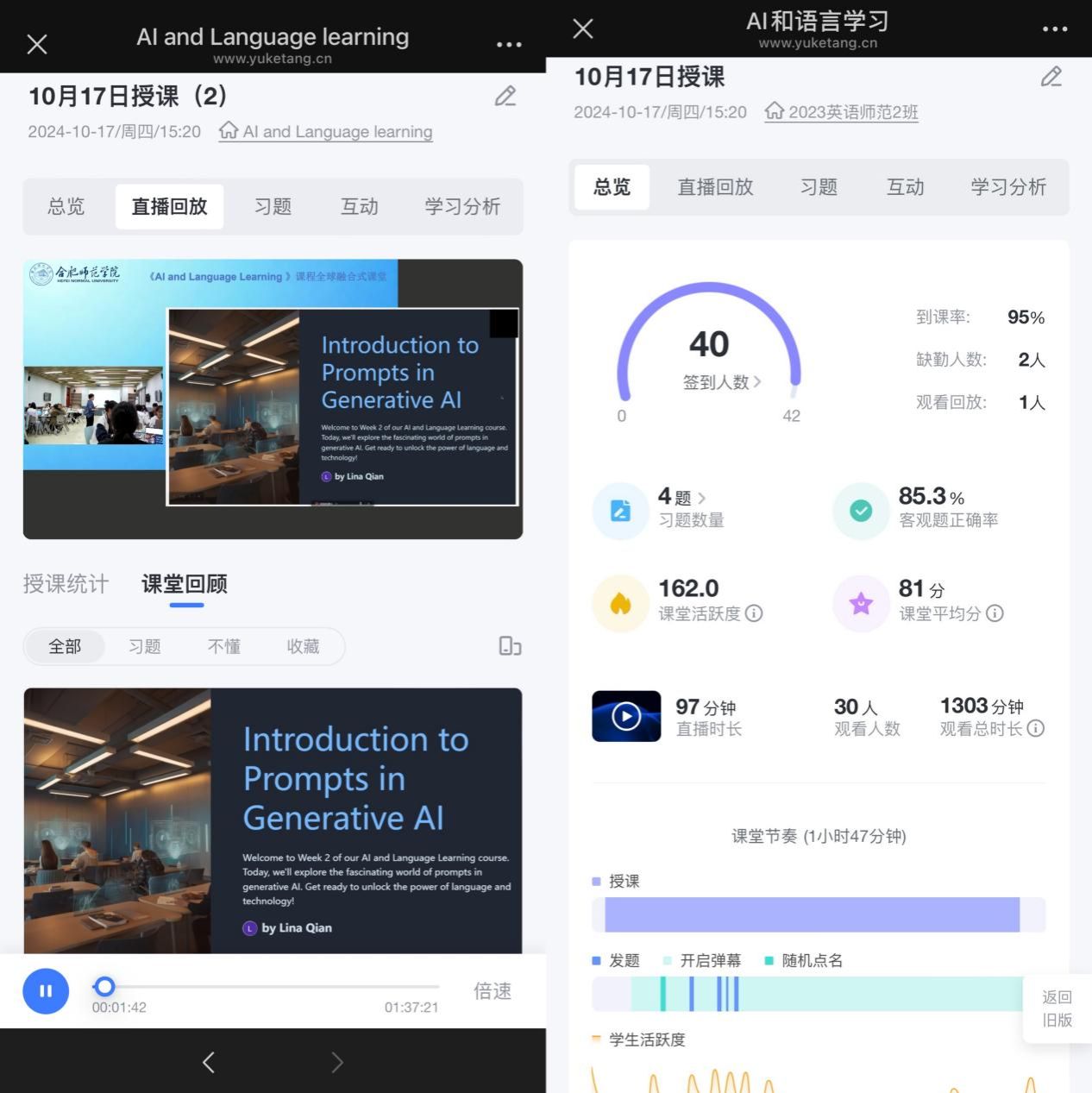
Task: Click the info icon beside 课堂平均分
Action: [x=995, y=613]
